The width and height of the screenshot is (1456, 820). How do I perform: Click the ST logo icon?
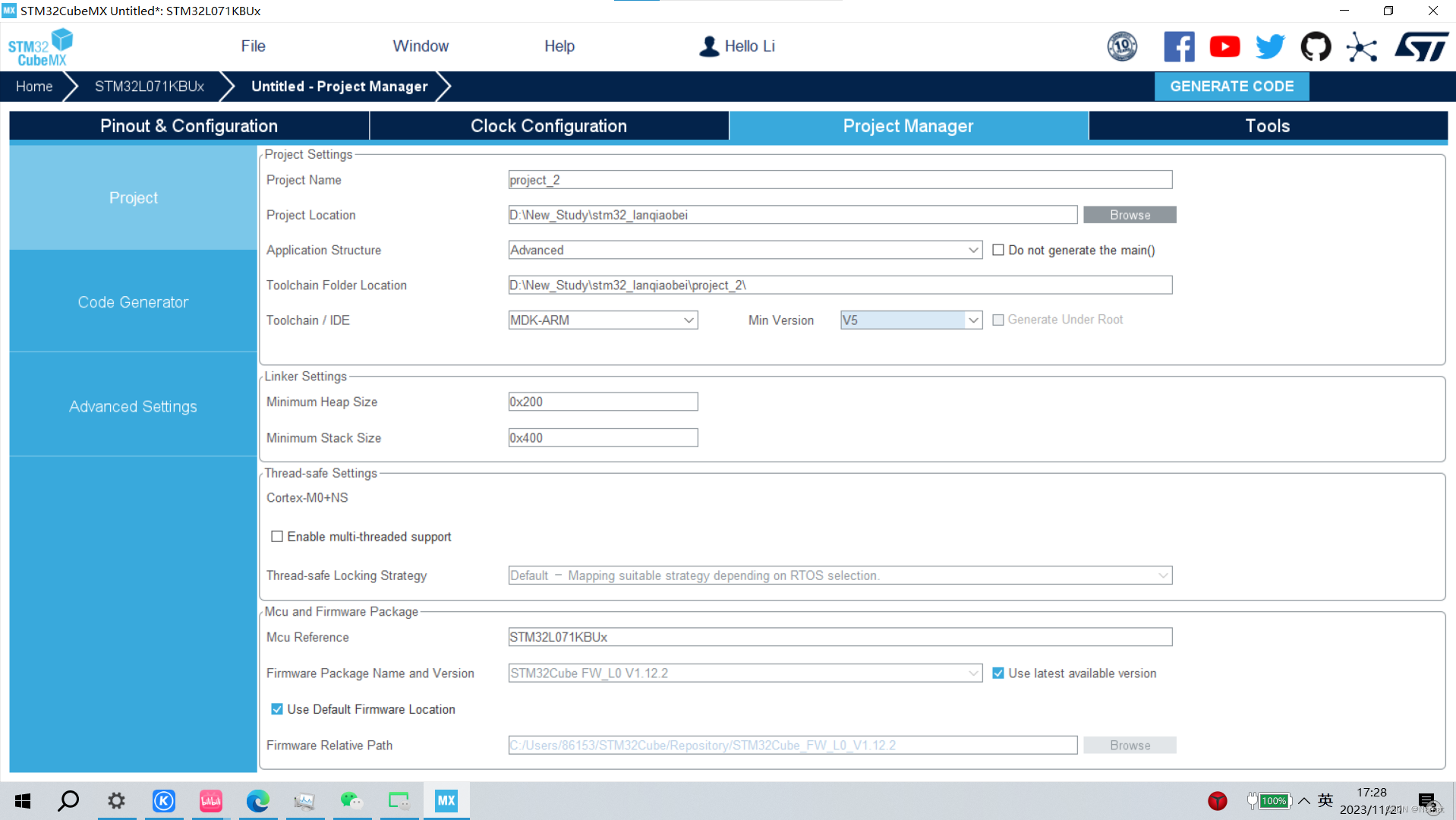(x=1422, y=46)
